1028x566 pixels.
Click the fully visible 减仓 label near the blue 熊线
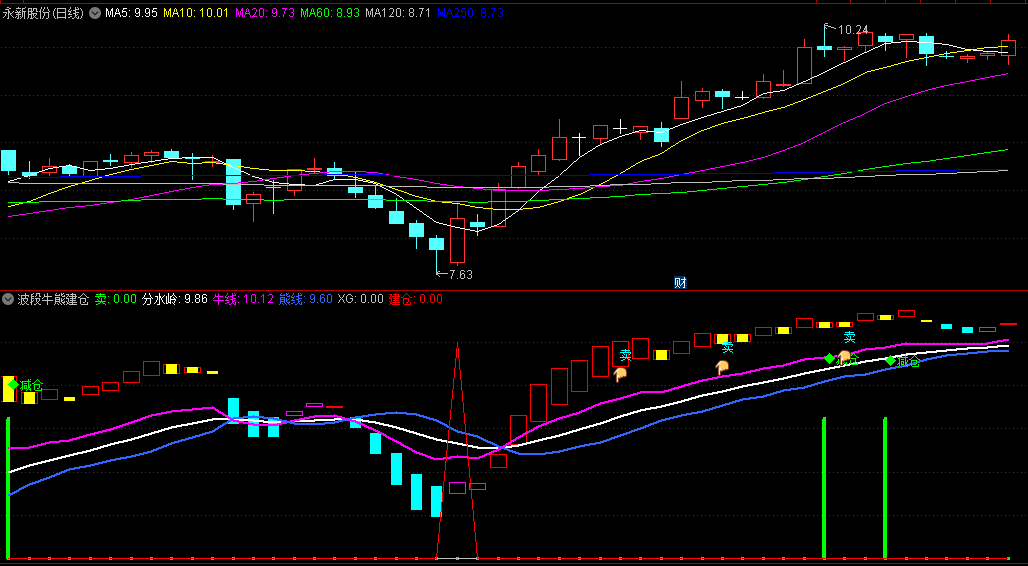908,361
